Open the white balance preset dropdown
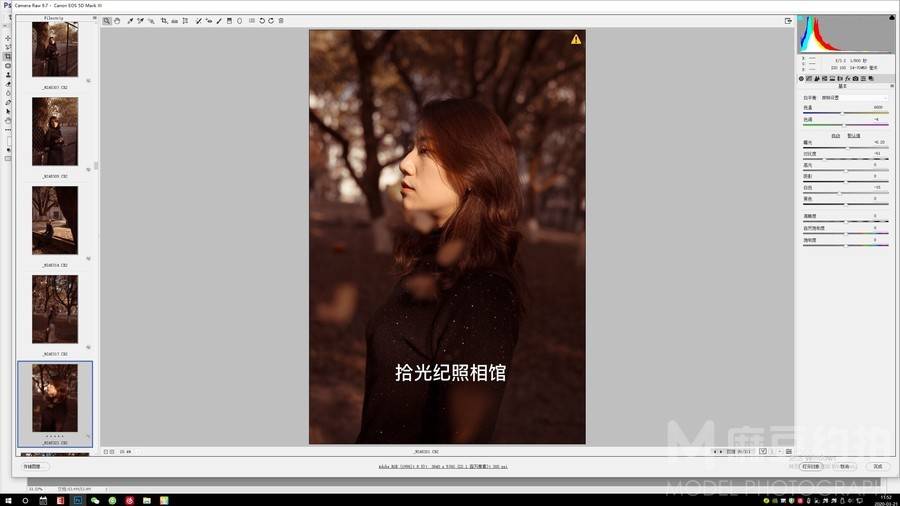Image resolution: width=900 pixels, height=506 pixels. [x=854, y=98]
